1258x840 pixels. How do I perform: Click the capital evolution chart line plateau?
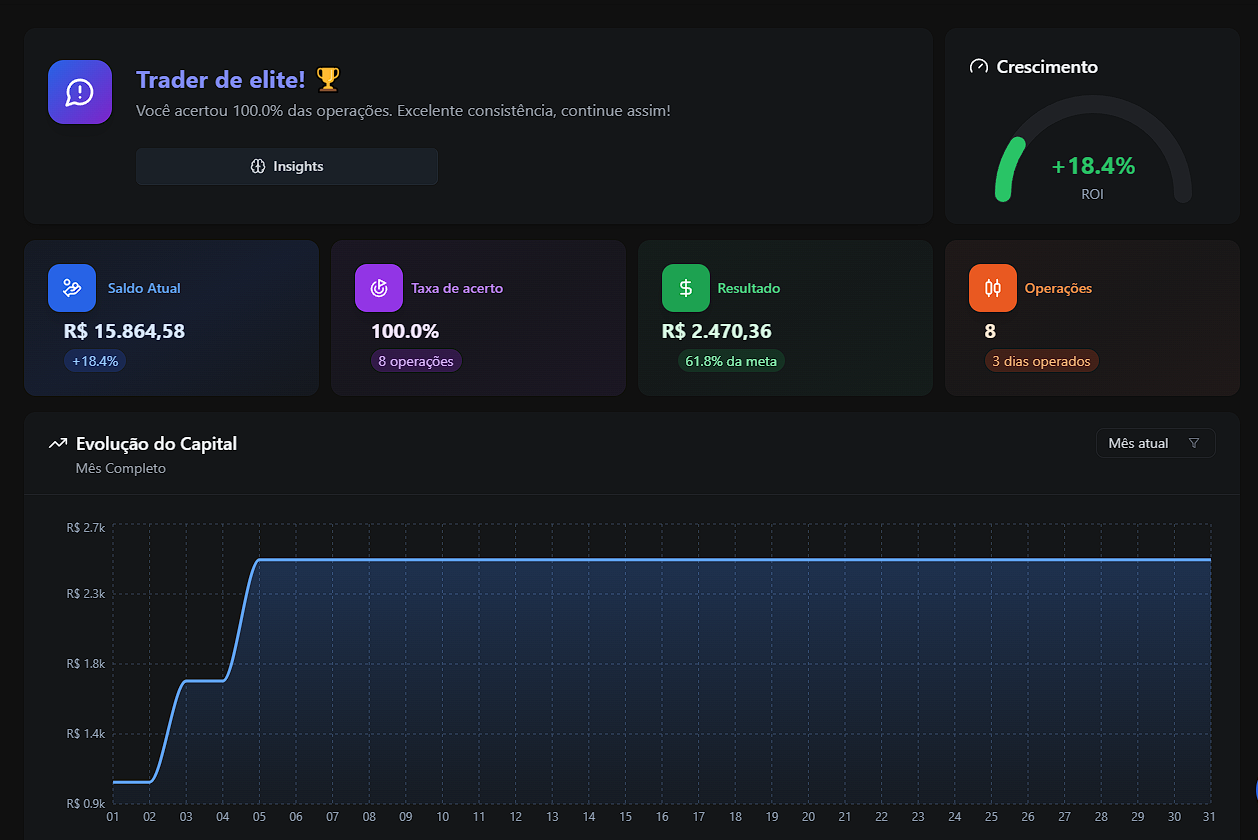(700, 560)
